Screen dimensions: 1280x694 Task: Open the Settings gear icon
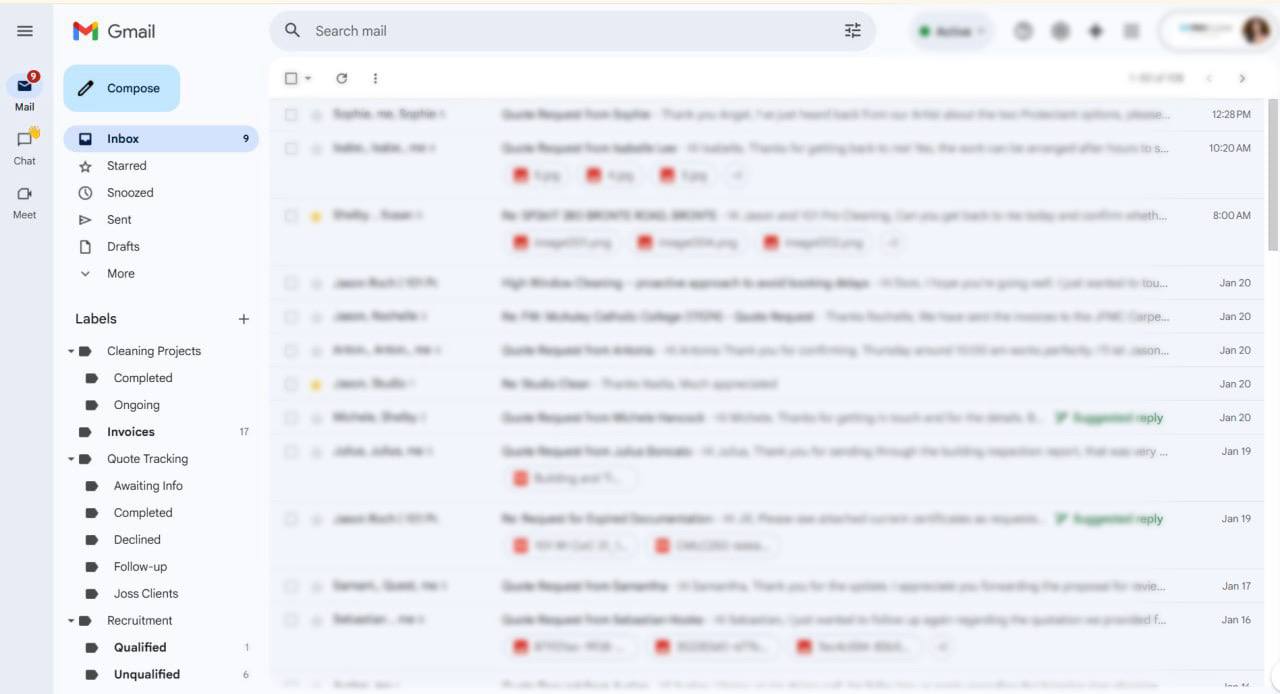point(1060,31)
